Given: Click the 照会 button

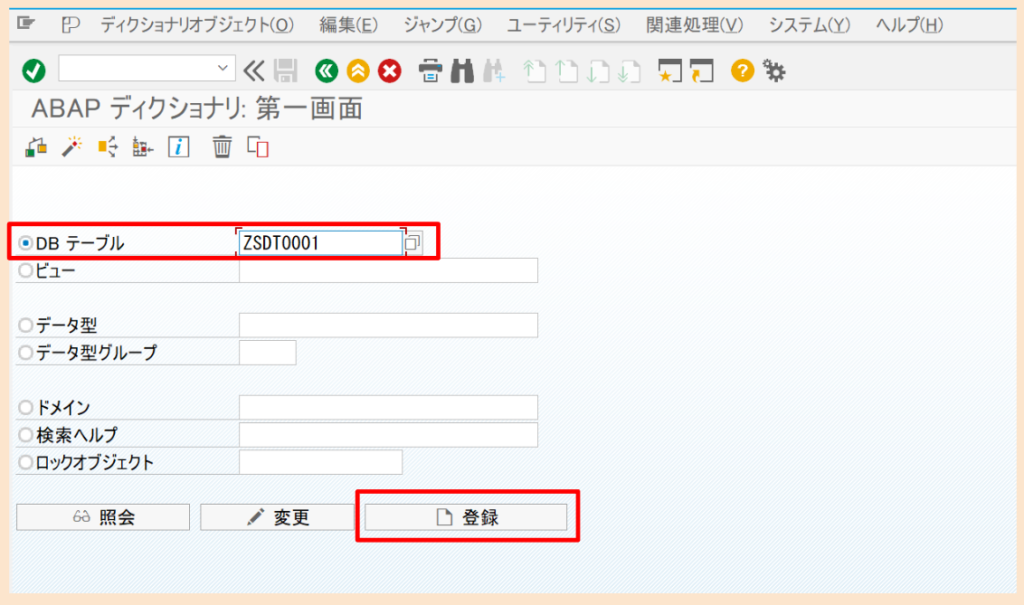Looking at the screenshot, I should point(102,516).
